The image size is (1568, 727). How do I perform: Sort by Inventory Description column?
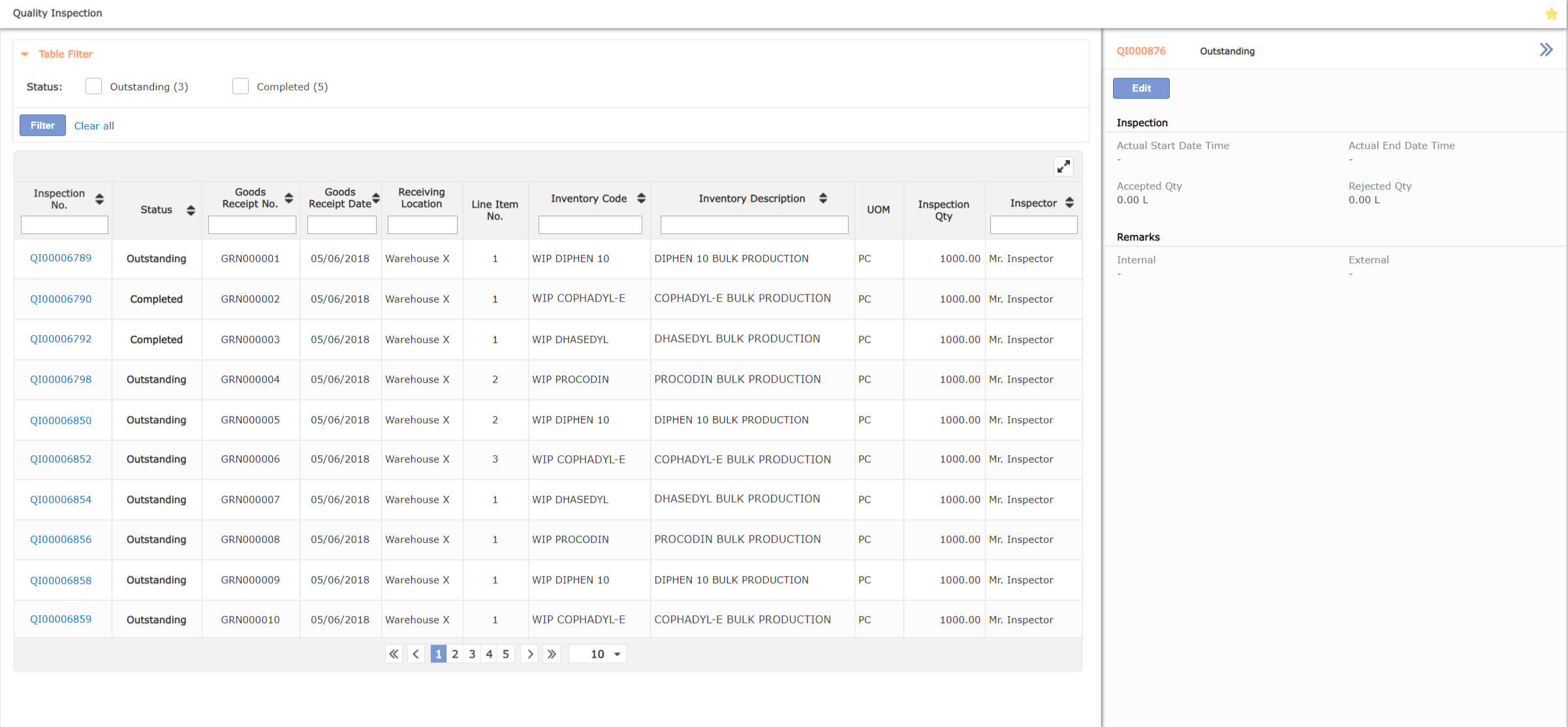(x=823, y=199)
